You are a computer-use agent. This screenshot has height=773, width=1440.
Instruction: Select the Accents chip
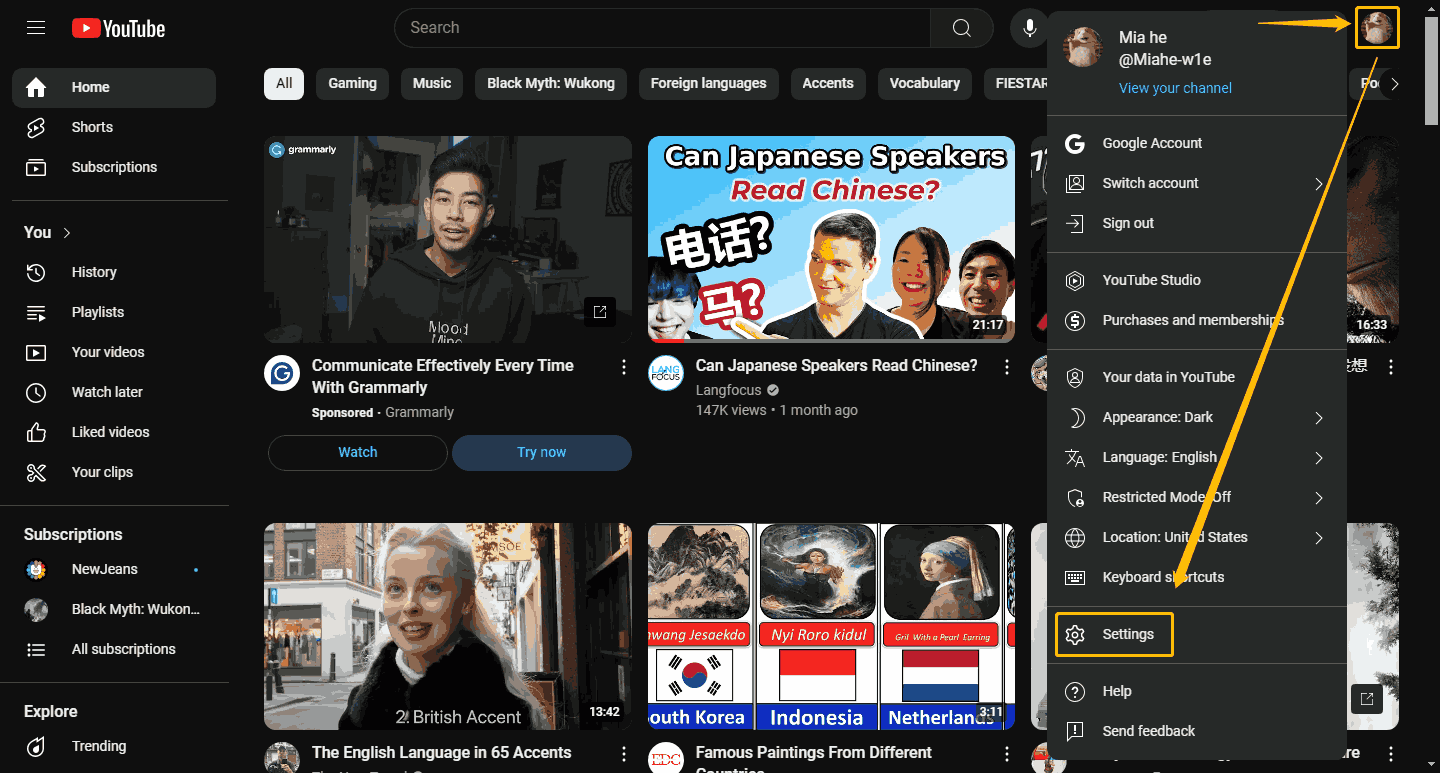tap(828, 84)
